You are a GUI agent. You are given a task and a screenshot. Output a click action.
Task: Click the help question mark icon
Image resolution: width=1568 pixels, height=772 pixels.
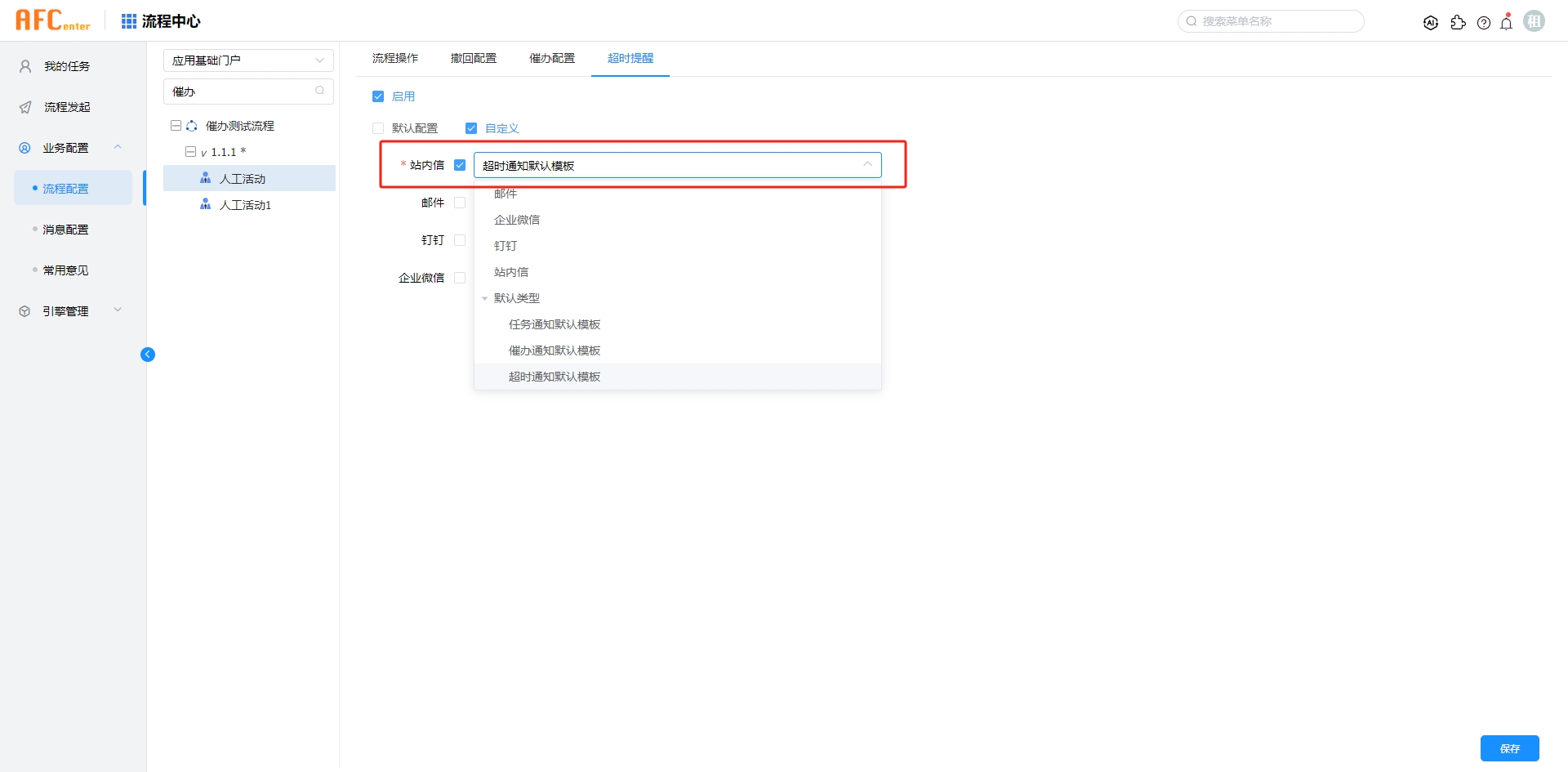point(1484,23)
